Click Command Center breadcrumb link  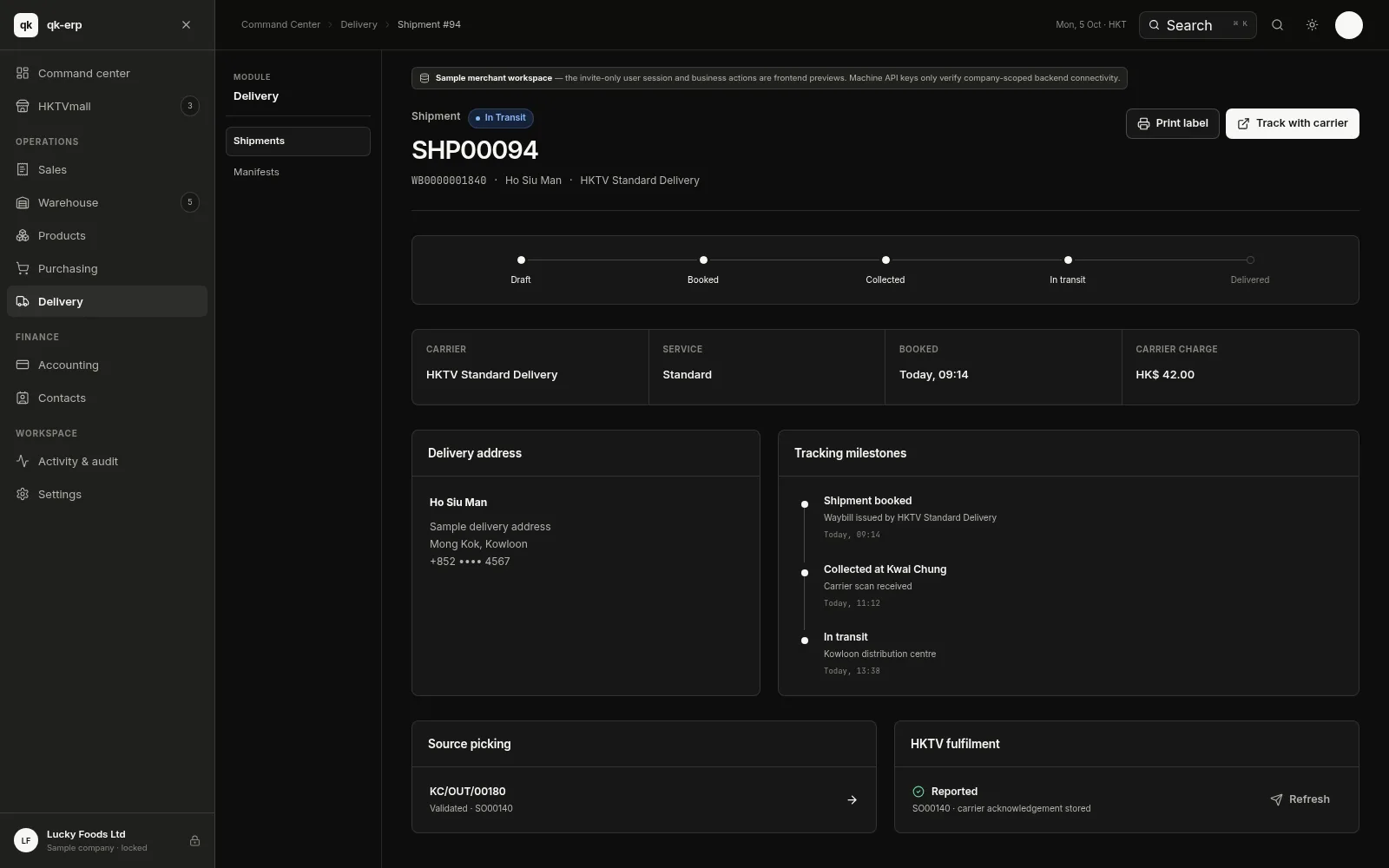[280, 24]
